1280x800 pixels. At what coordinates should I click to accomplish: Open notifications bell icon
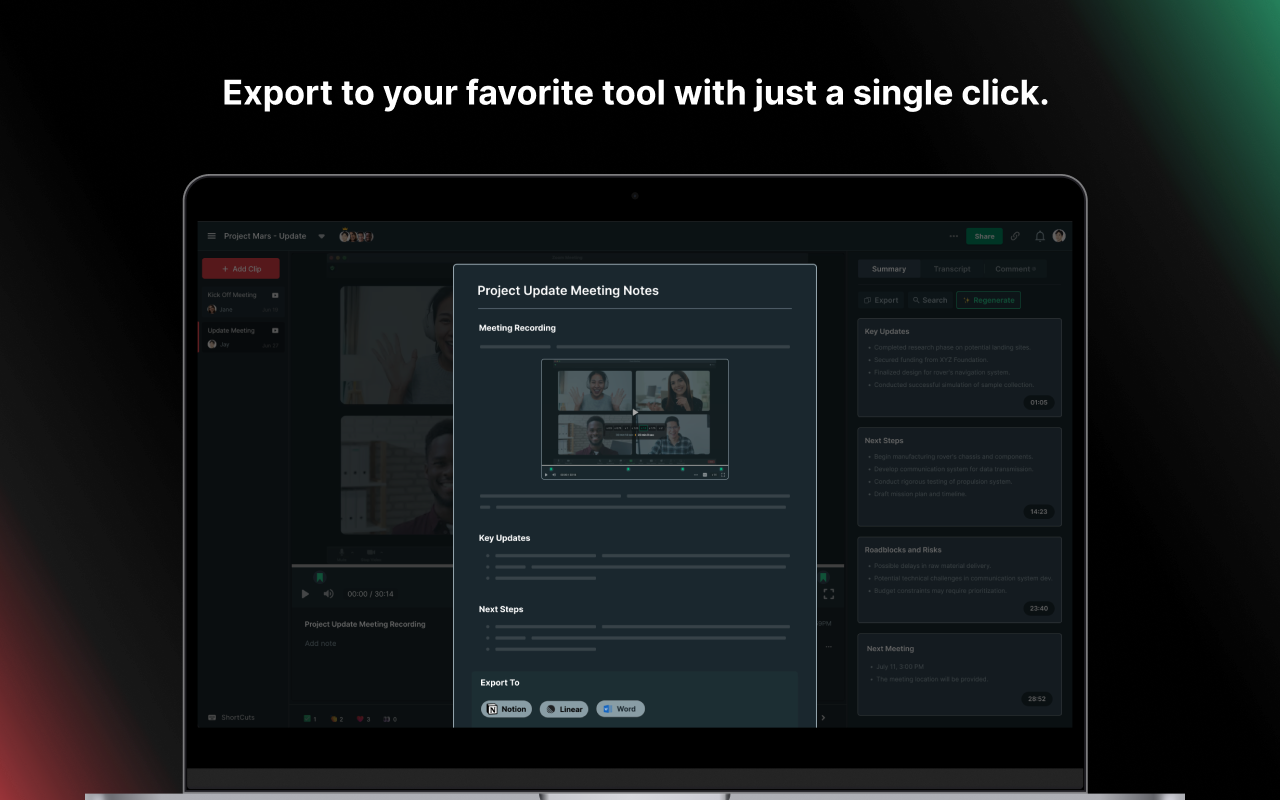click(x=1040, y=236)
